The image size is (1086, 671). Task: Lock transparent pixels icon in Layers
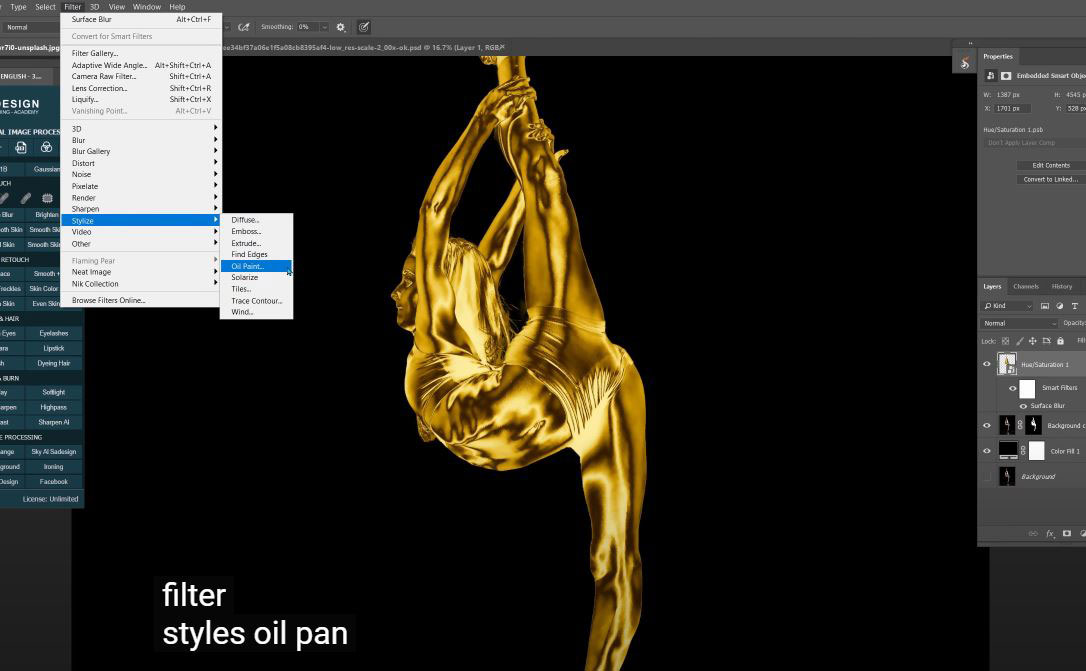click(1006, 341)
